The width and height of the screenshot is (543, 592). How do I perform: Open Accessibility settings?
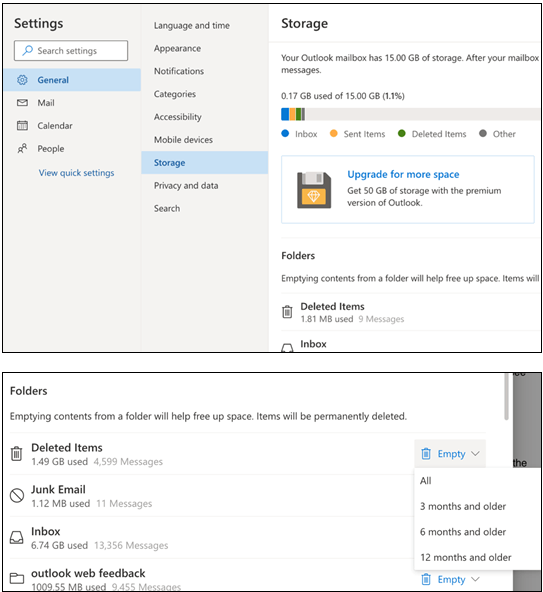point(177,117)
